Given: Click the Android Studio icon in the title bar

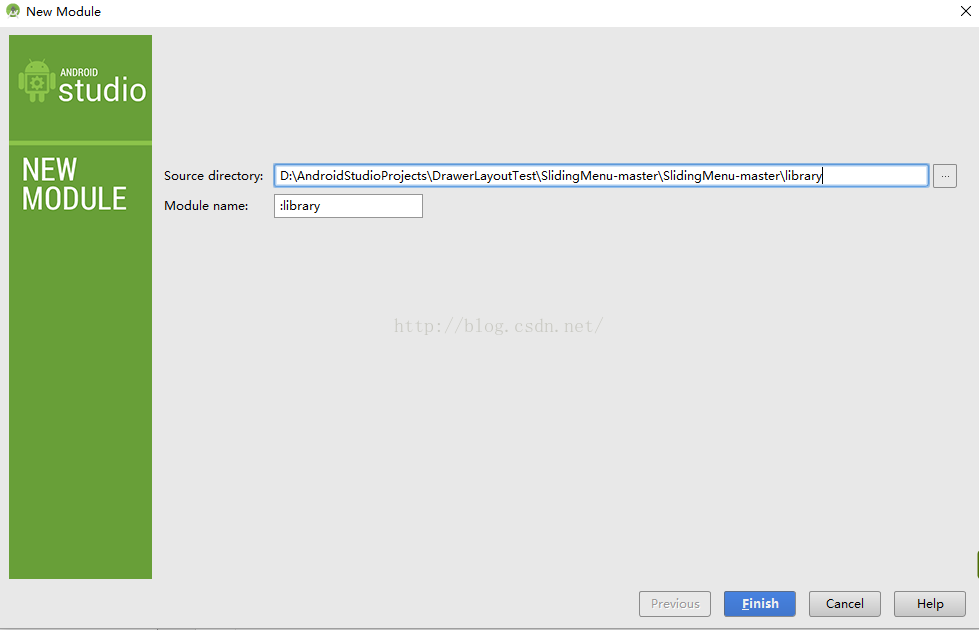Looking at the screenshot, I should coord(12,11).
